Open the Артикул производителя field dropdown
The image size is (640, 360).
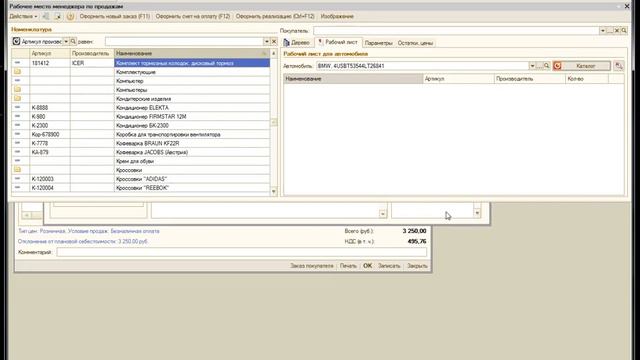(x=66, y=41)
